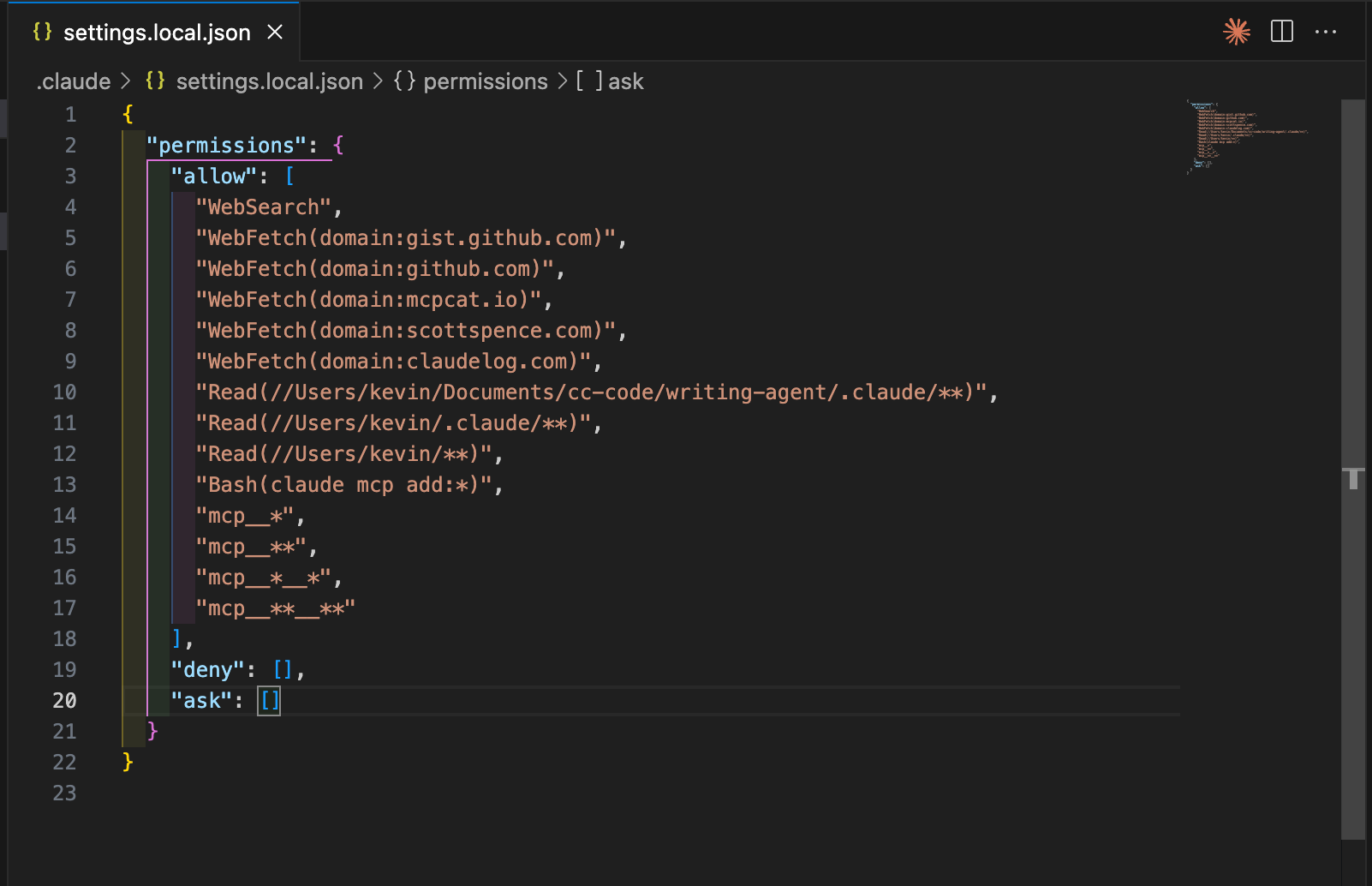Viewport: 1372px width, 886px height.
Task: Click the Bash(claude mcp add:*) entry
Action: pos(343,485)
